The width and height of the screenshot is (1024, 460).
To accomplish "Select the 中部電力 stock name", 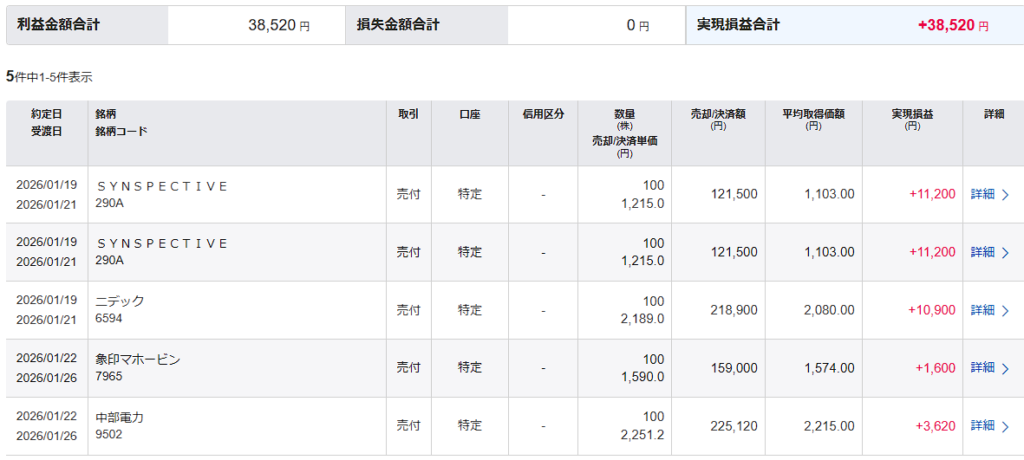I will coord(120,417).
